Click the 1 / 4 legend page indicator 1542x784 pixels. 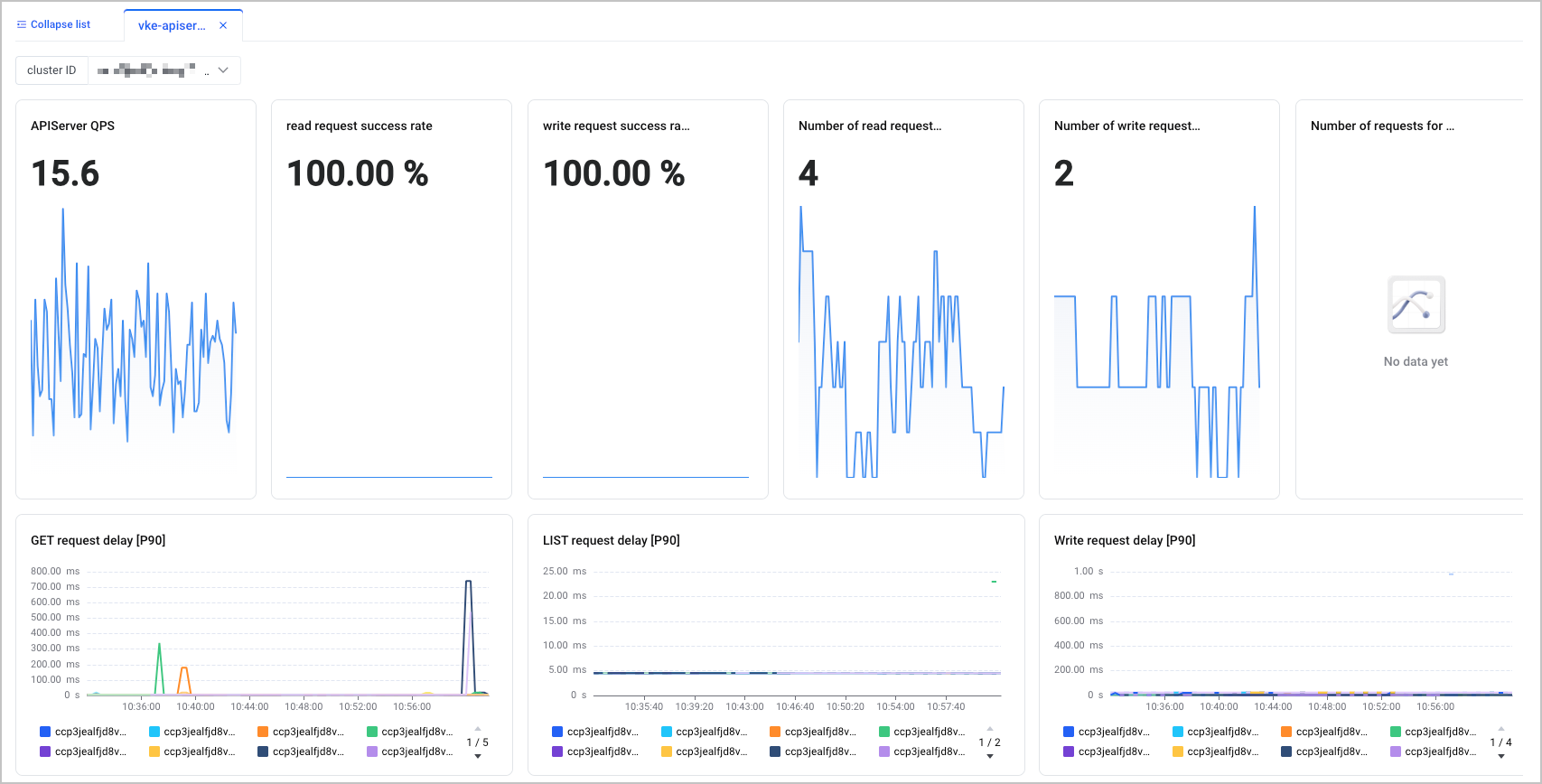click(x=1501, y=742)
